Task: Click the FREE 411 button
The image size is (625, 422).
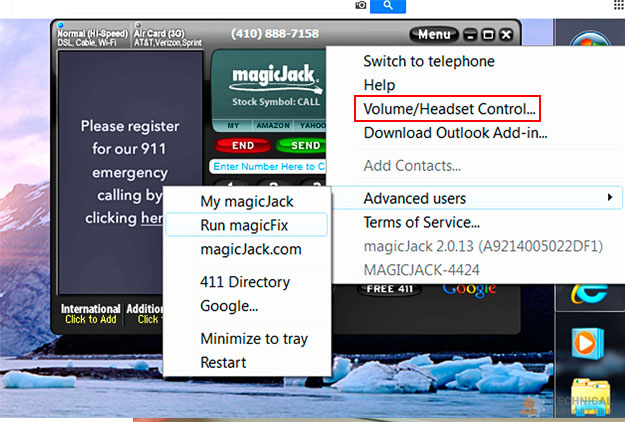Action: pos(389,289)
